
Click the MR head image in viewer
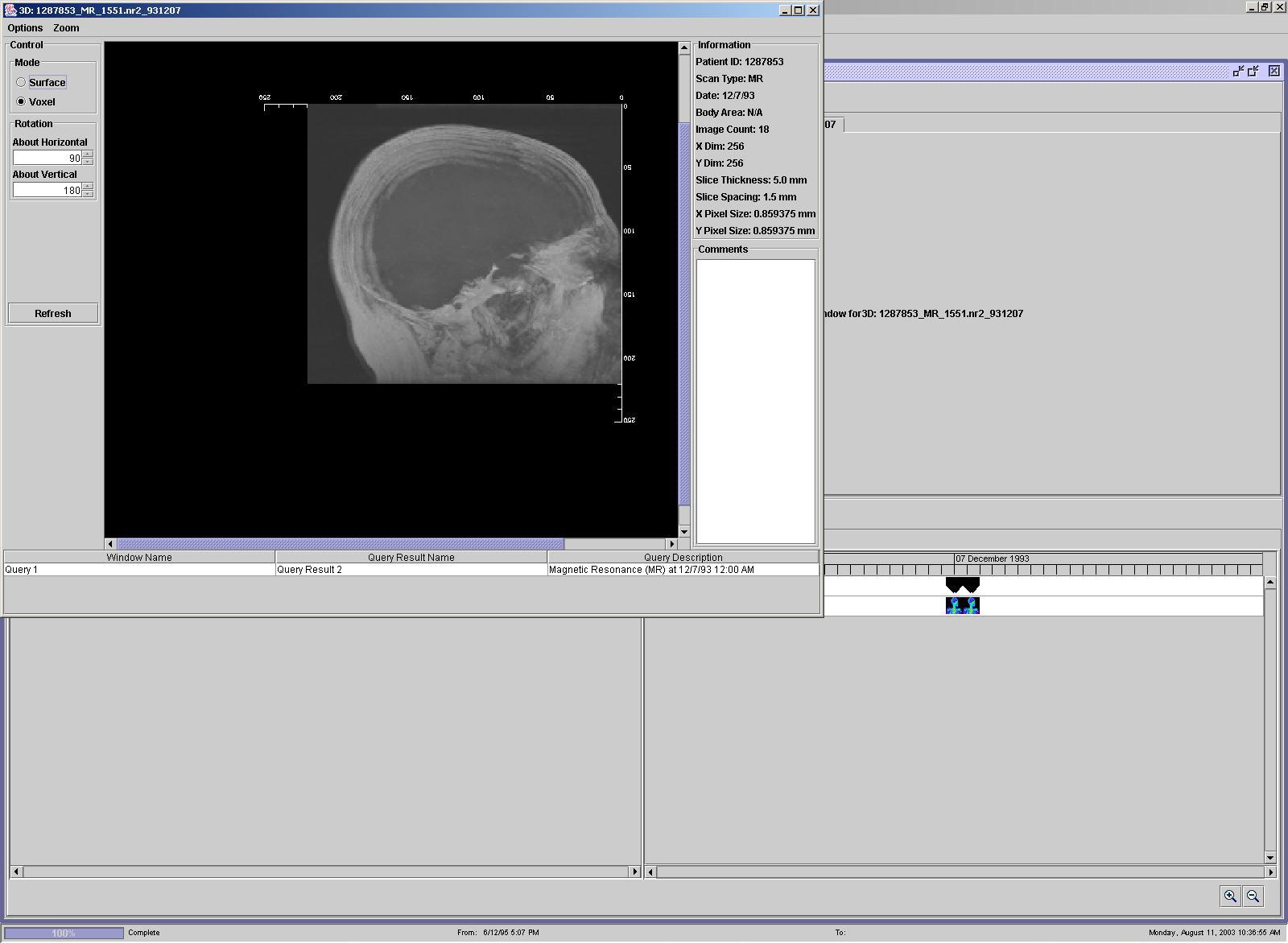coord(464,244)
